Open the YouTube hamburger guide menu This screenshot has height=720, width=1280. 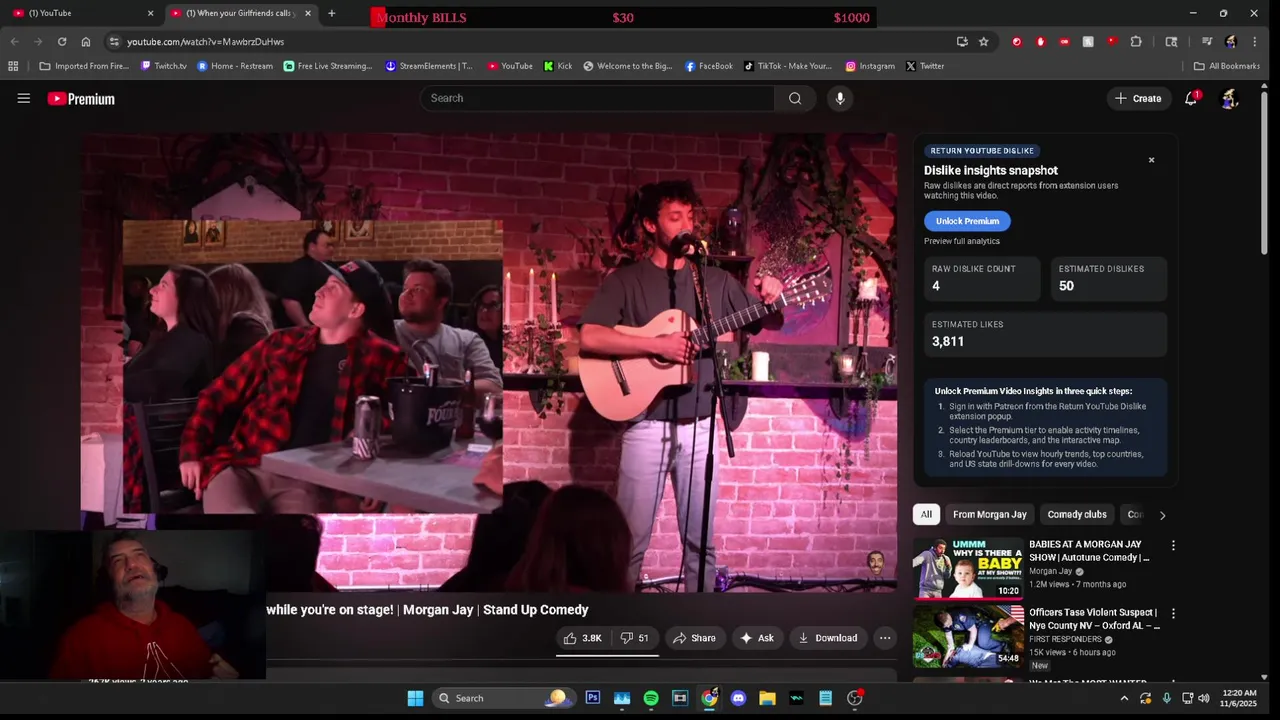point(24,98)
